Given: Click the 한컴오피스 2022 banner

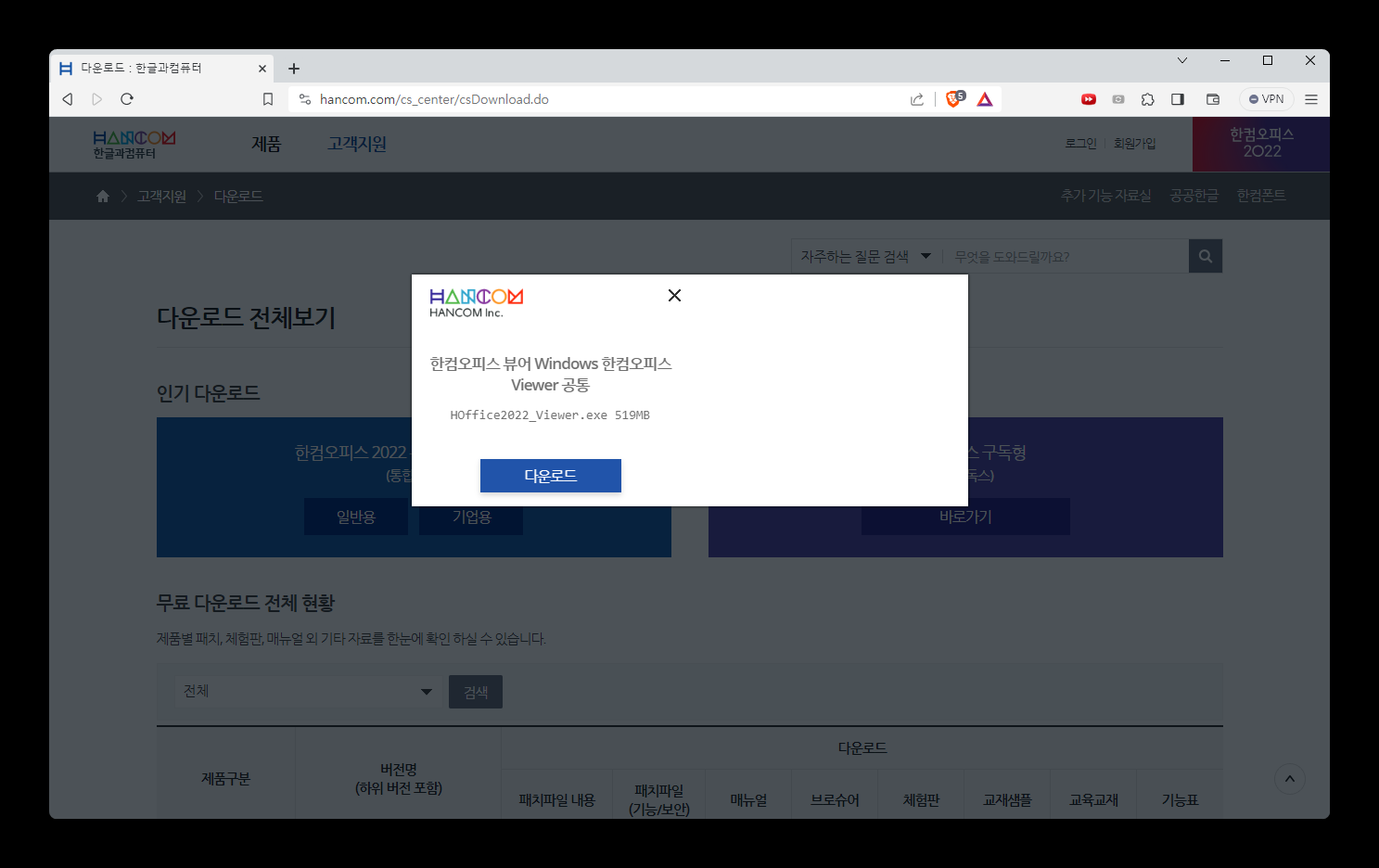Looking at the screenshot, I should point(1261,144).
